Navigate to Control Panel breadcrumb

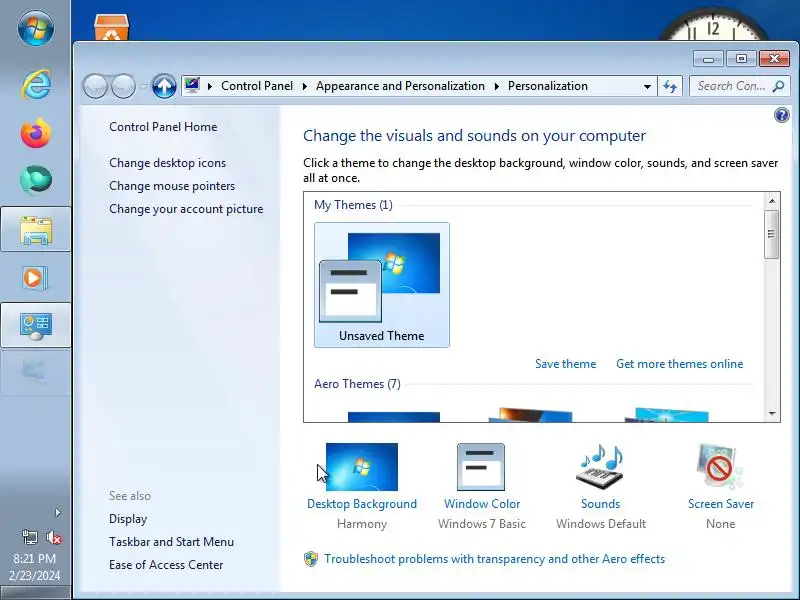257,86
